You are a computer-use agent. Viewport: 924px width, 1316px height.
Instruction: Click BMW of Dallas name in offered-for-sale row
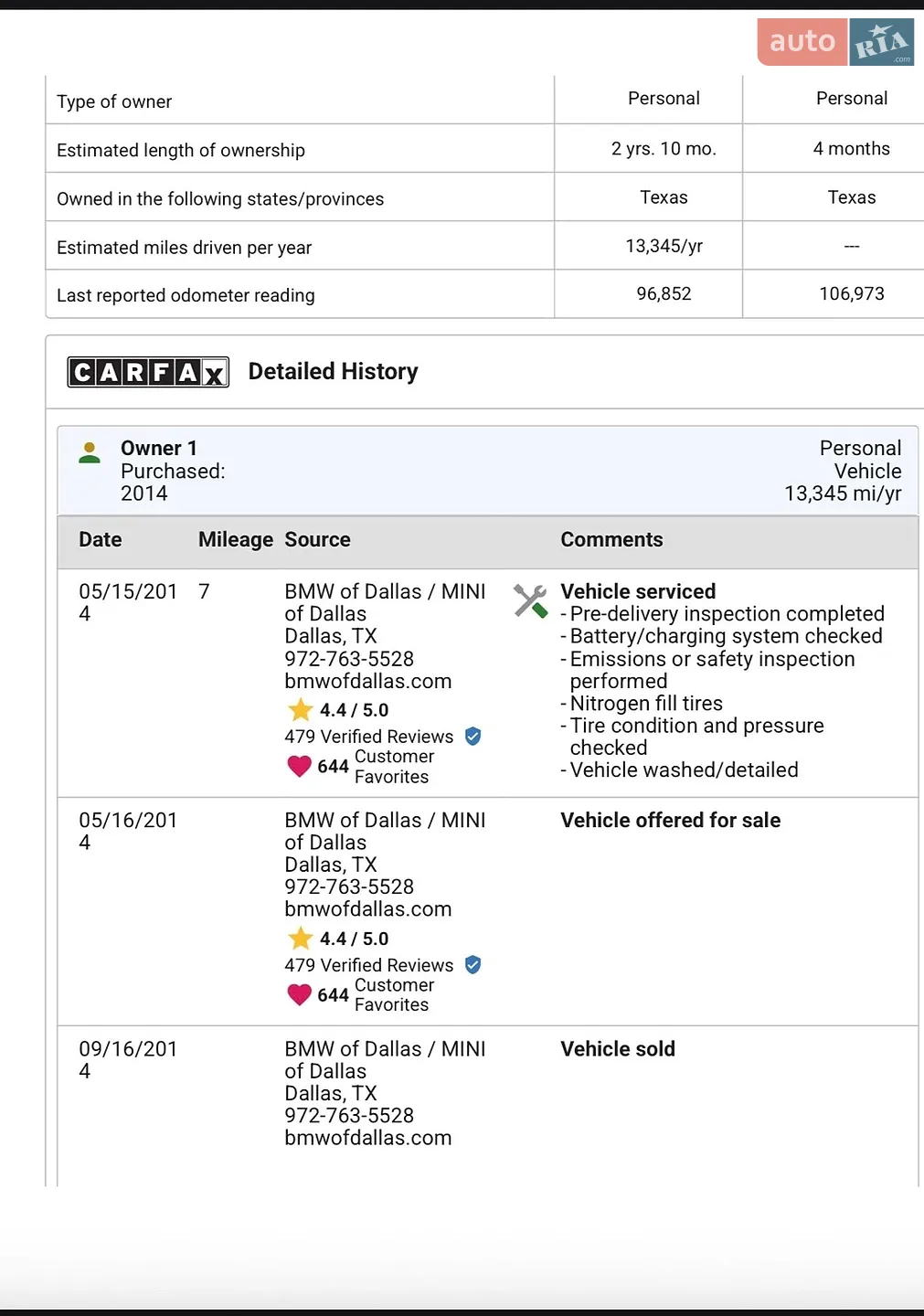[385, 832]
